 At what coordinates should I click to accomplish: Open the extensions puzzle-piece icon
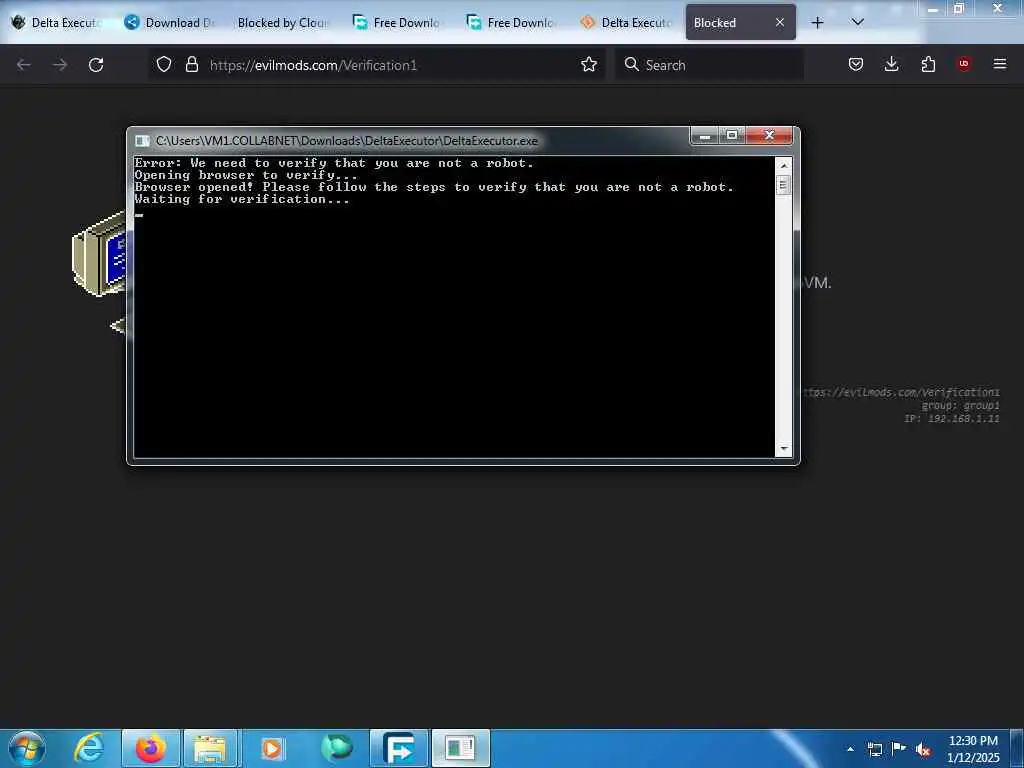click(x=928, y=64)
